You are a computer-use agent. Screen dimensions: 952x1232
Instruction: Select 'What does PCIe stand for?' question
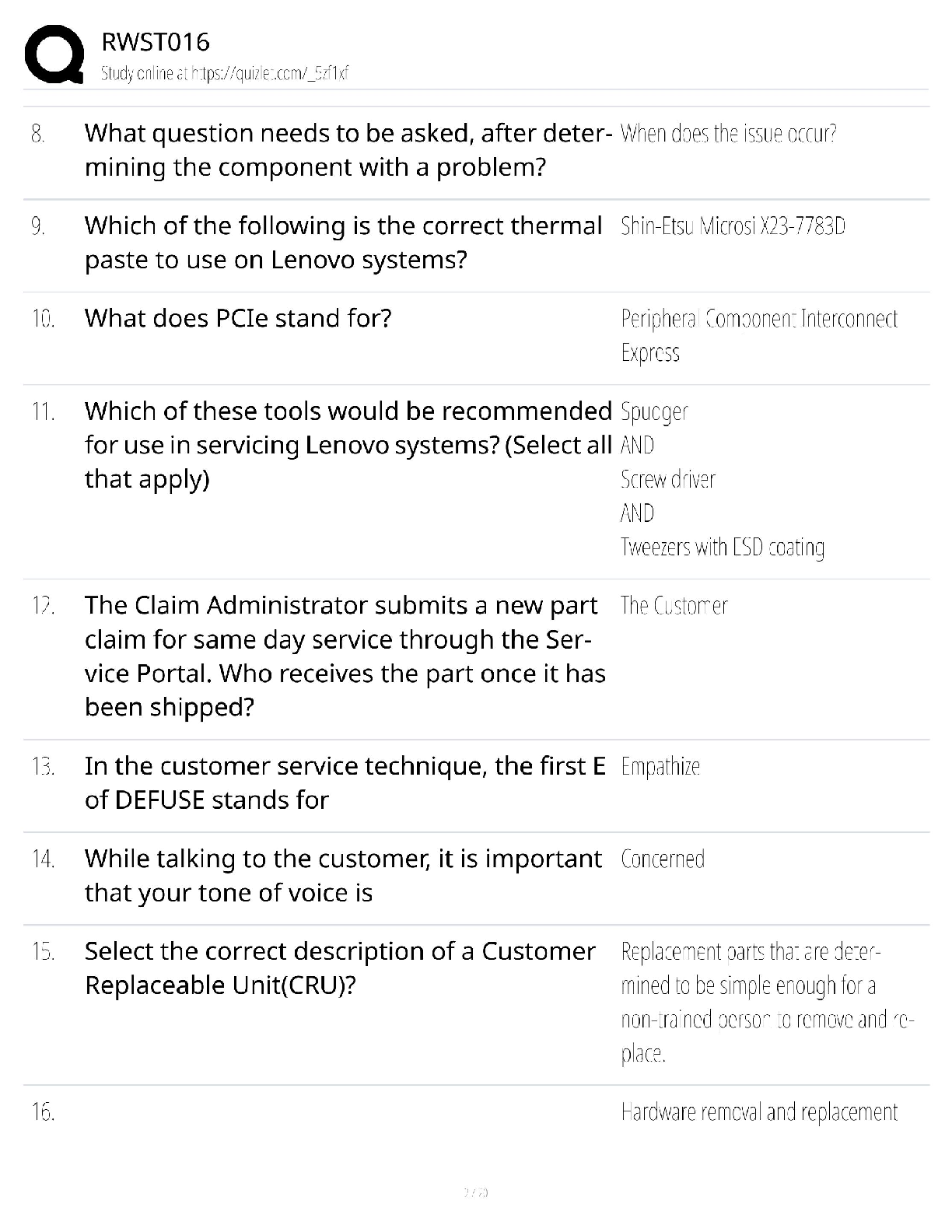click(x=238, y=318)
